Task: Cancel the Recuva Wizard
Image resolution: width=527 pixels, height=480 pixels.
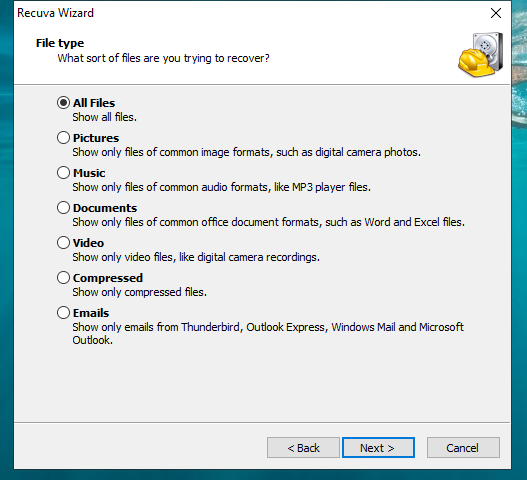Action: [463, 448]
